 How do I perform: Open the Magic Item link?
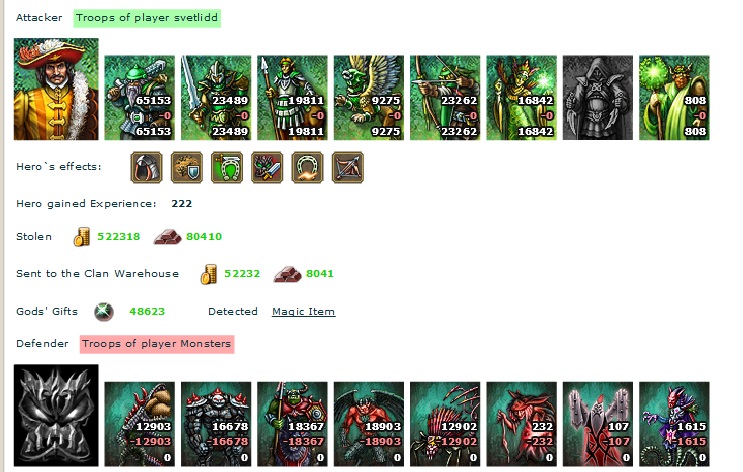point(304,311)
